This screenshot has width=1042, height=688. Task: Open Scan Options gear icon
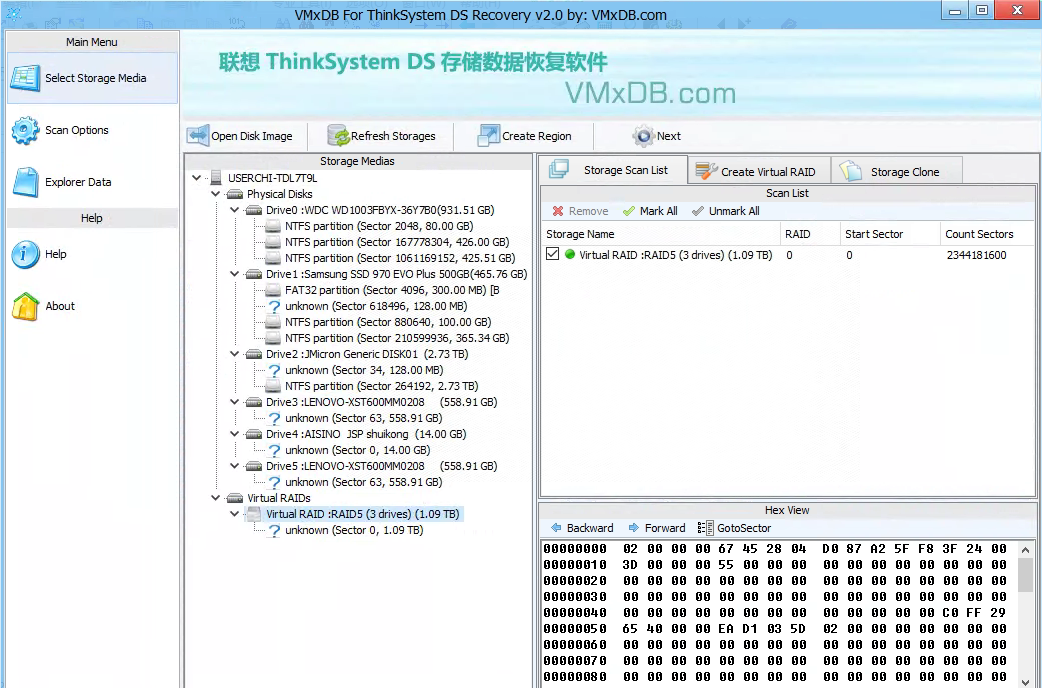point(25,130)
